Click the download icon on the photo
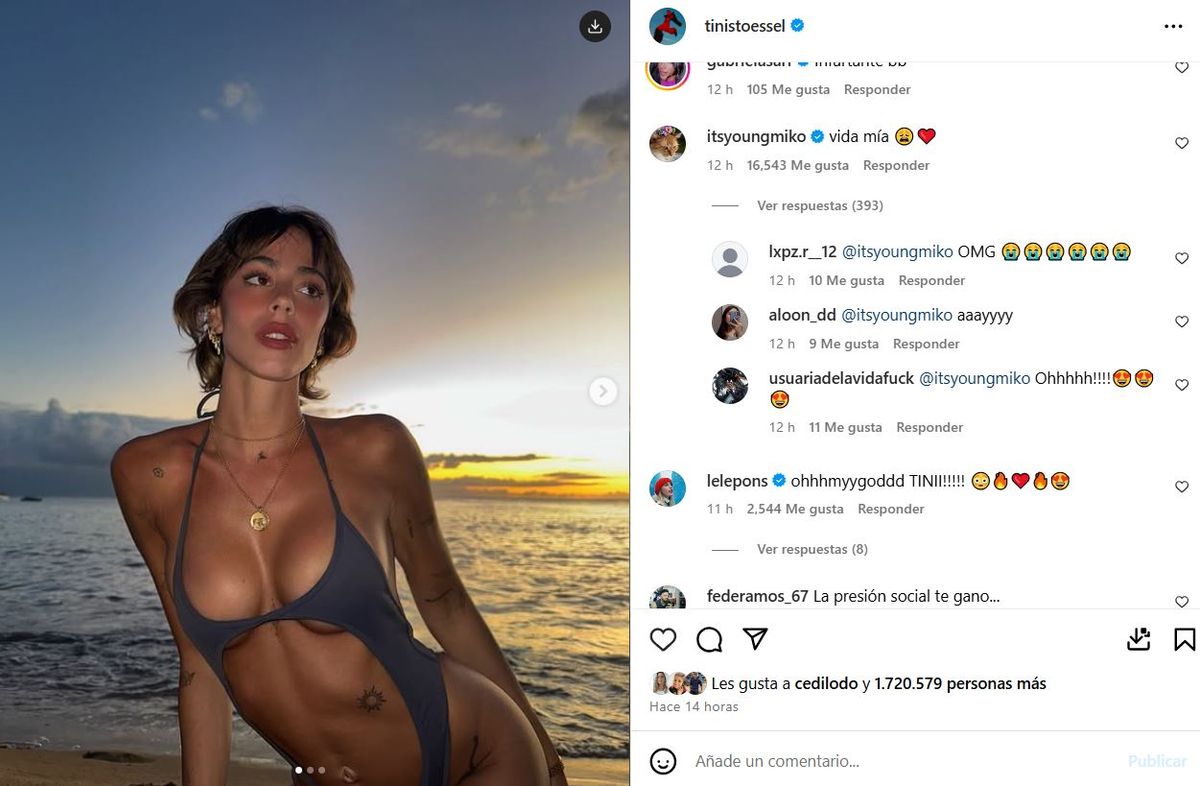The image size is (1200, 786). click(595, 27)
